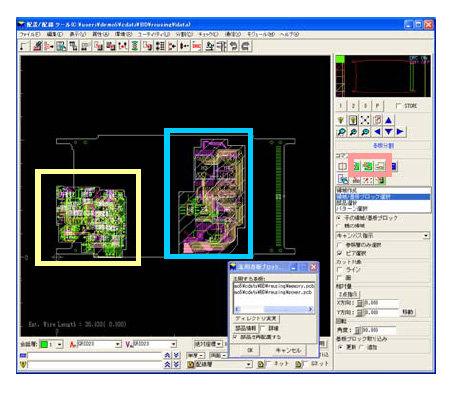Select パターン選択 in the command list
The image size is (455, 395).
click(383, 209)
